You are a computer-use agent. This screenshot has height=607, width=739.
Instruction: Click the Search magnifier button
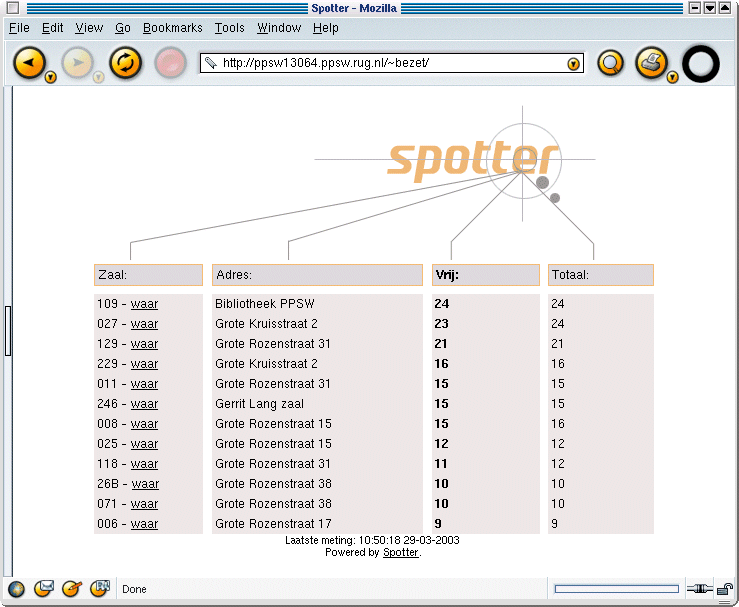(610, 63)
